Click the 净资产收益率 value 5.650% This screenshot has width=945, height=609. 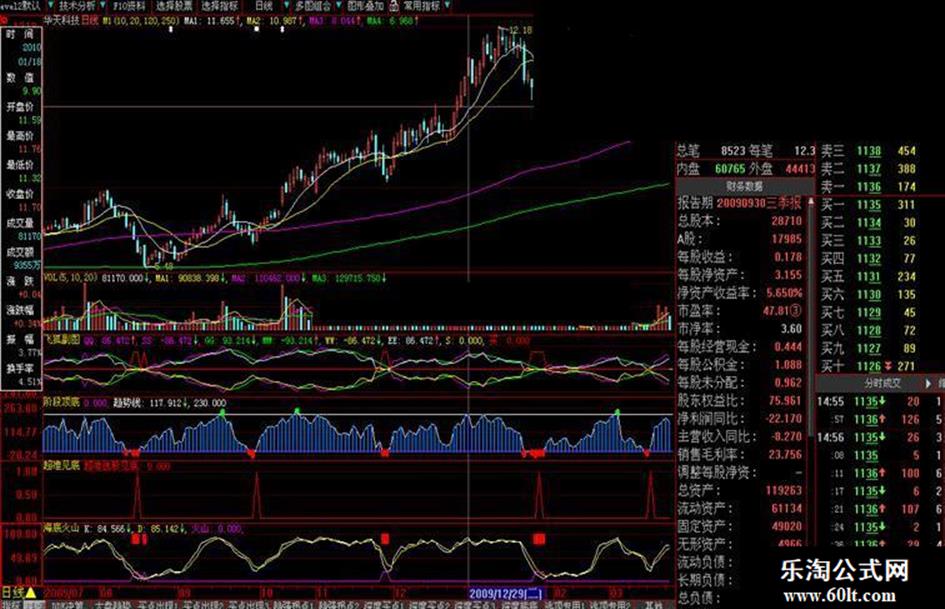[784, 293]
